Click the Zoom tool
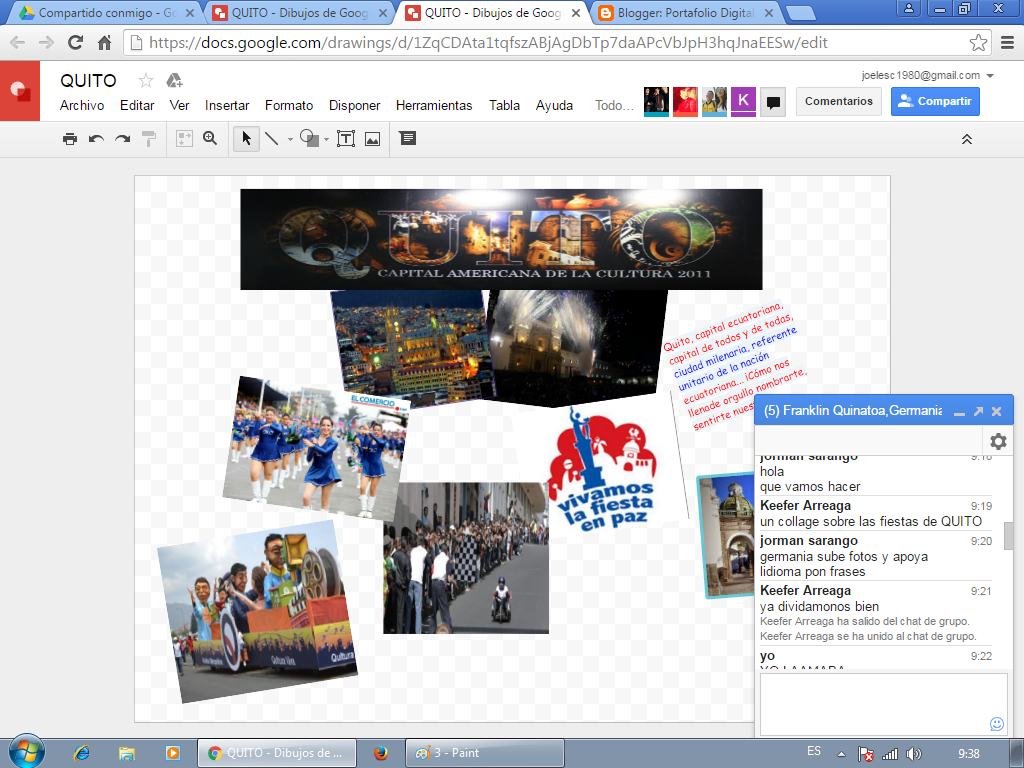The width and height of the screenshot is (1024, 768). (209, 138)
